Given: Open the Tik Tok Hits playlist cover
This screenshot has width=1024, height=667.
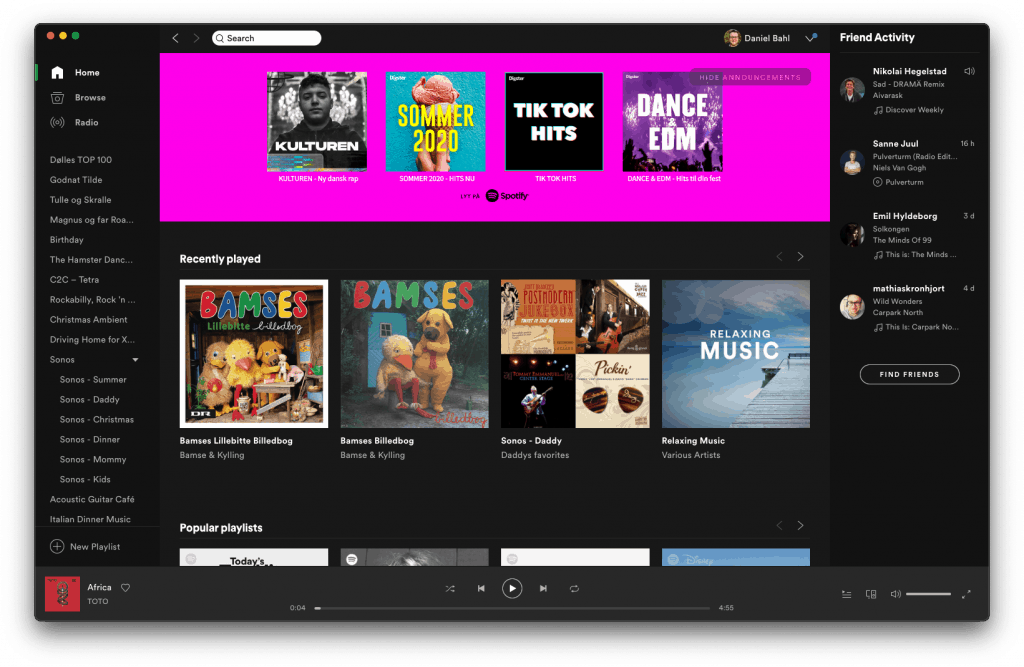Looking at the screenshot, I should point(554,122).
